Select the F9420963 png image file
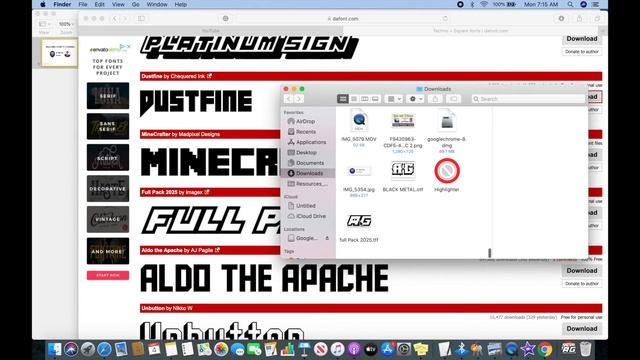This screenshot has height=360, width=640. (403, 131)
